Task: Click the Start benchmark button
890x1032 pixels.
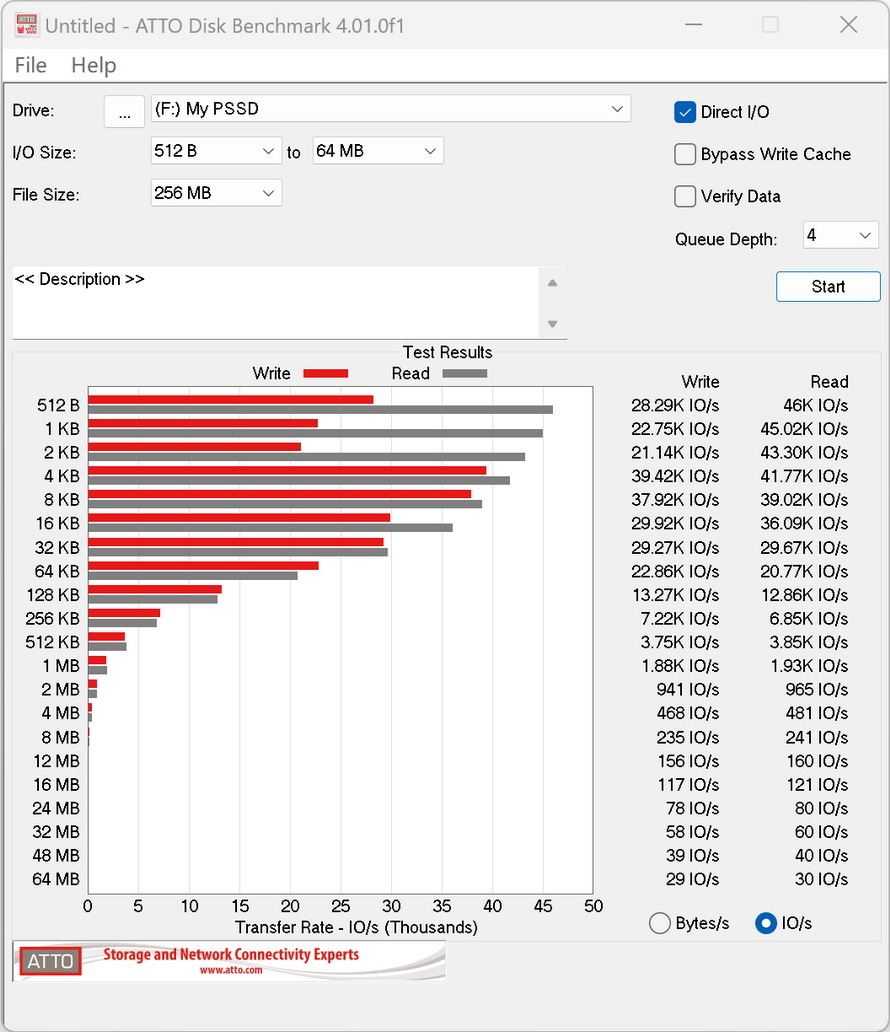Action: tap(828, 286)
